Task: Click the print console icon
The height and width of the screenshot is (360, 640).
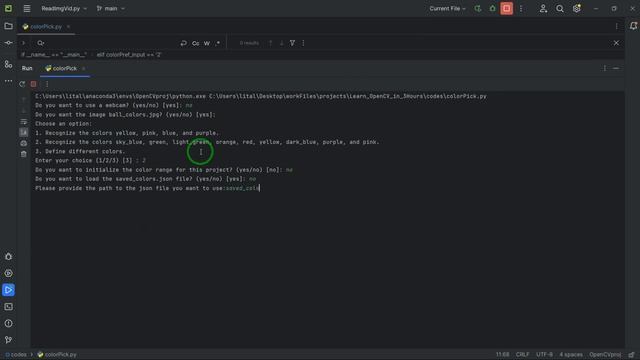Action: point(24,143)
